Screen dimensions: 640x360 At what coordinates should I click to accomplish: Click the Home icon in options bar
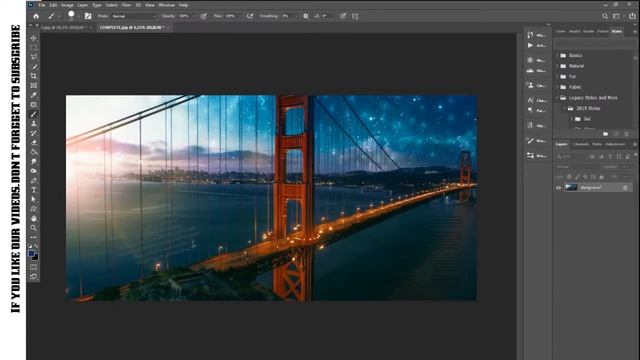(x=36, y=16)
